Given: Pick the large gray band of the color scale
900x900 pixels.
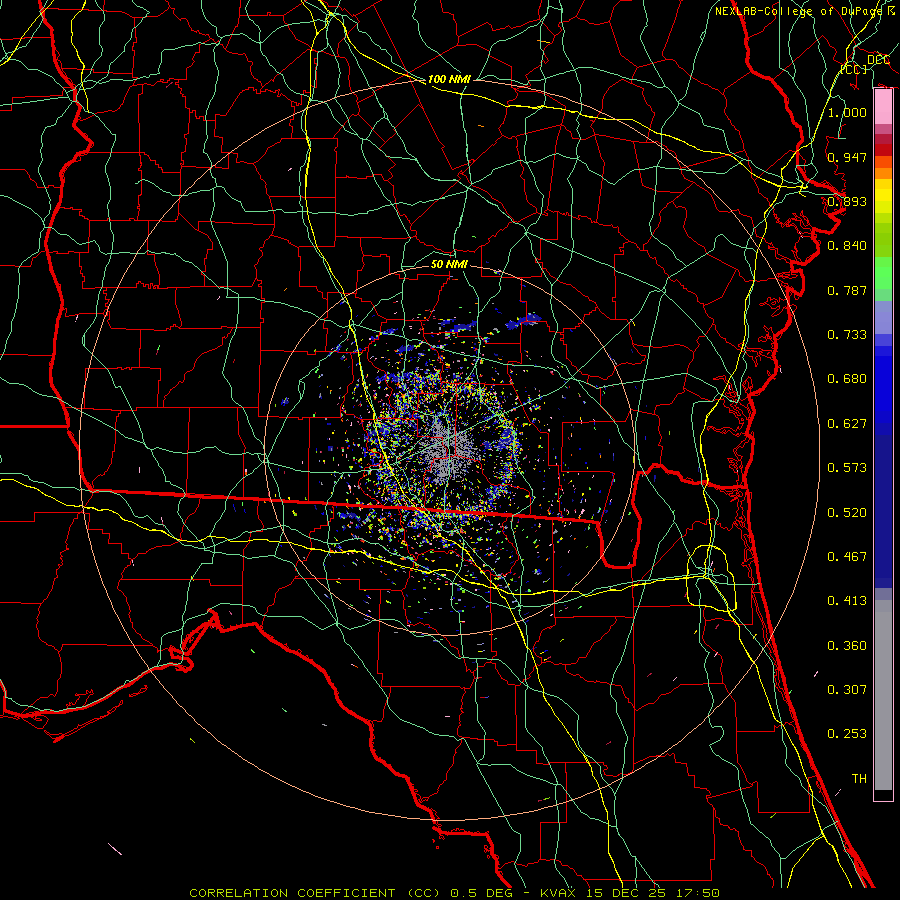Looking at the screenshot, I should pyautogui.click(x=883, y=695).
